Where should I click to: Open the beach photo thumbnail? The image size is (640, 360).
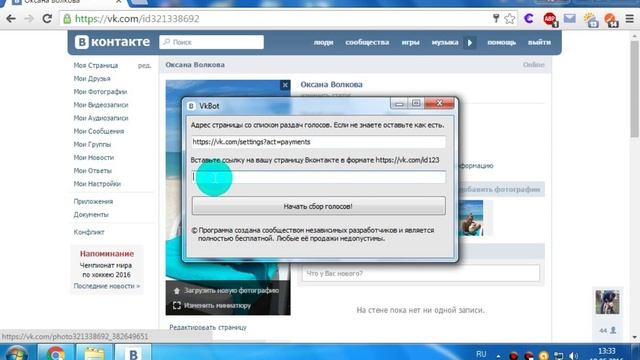coord(471,218)
